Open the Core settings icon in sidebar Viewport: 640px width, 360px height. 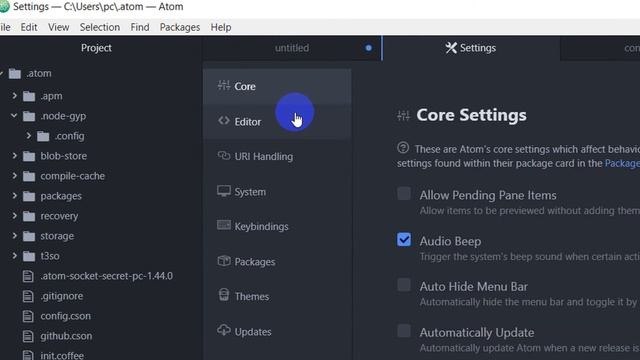224,85
